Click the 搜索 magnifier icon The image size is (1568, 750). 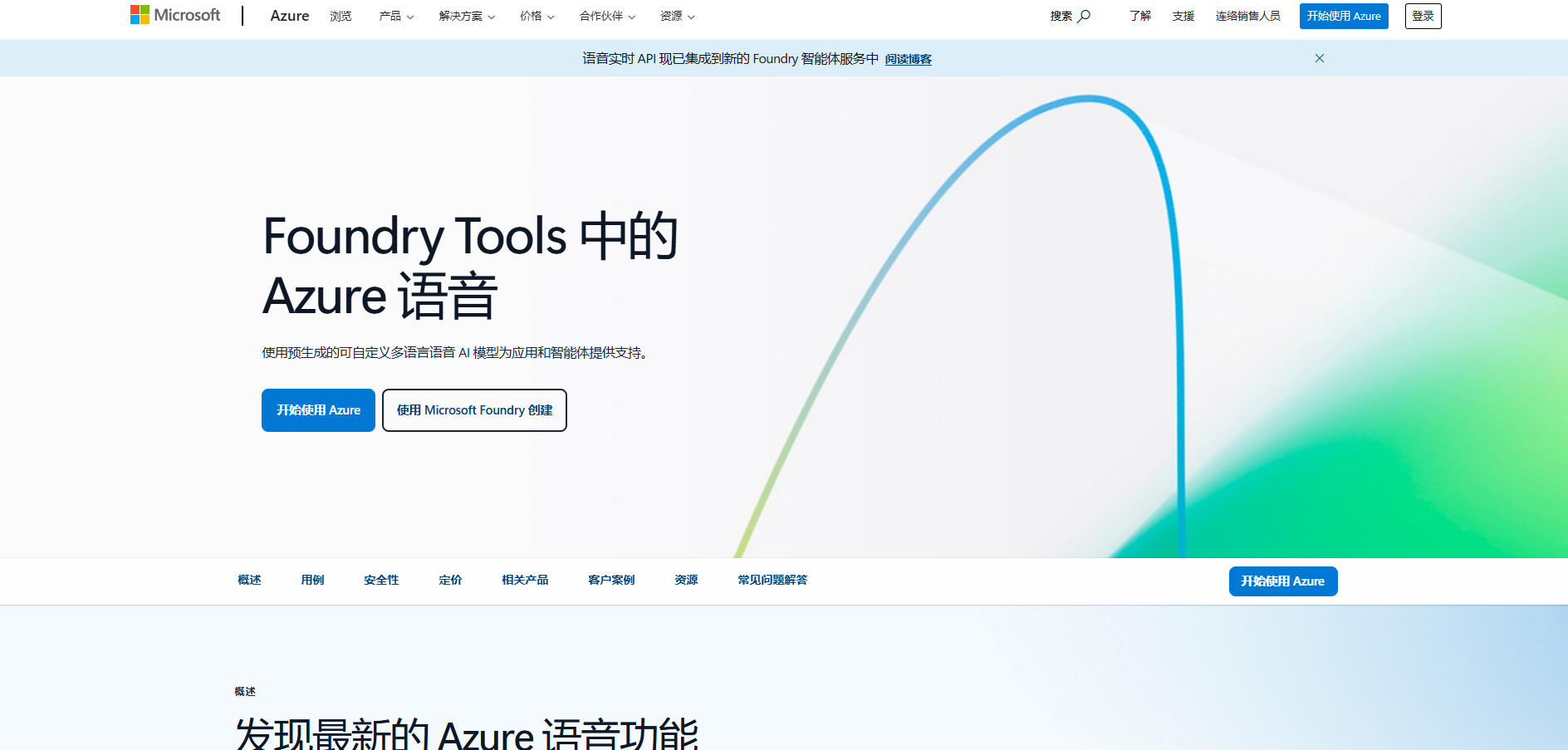click(1084, 16)
